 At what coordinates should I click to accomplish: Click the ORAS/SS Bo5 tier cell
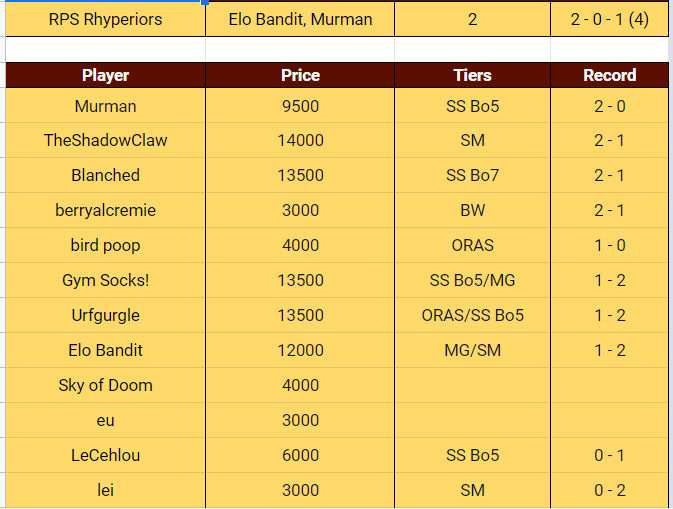[x=472, y=315]
